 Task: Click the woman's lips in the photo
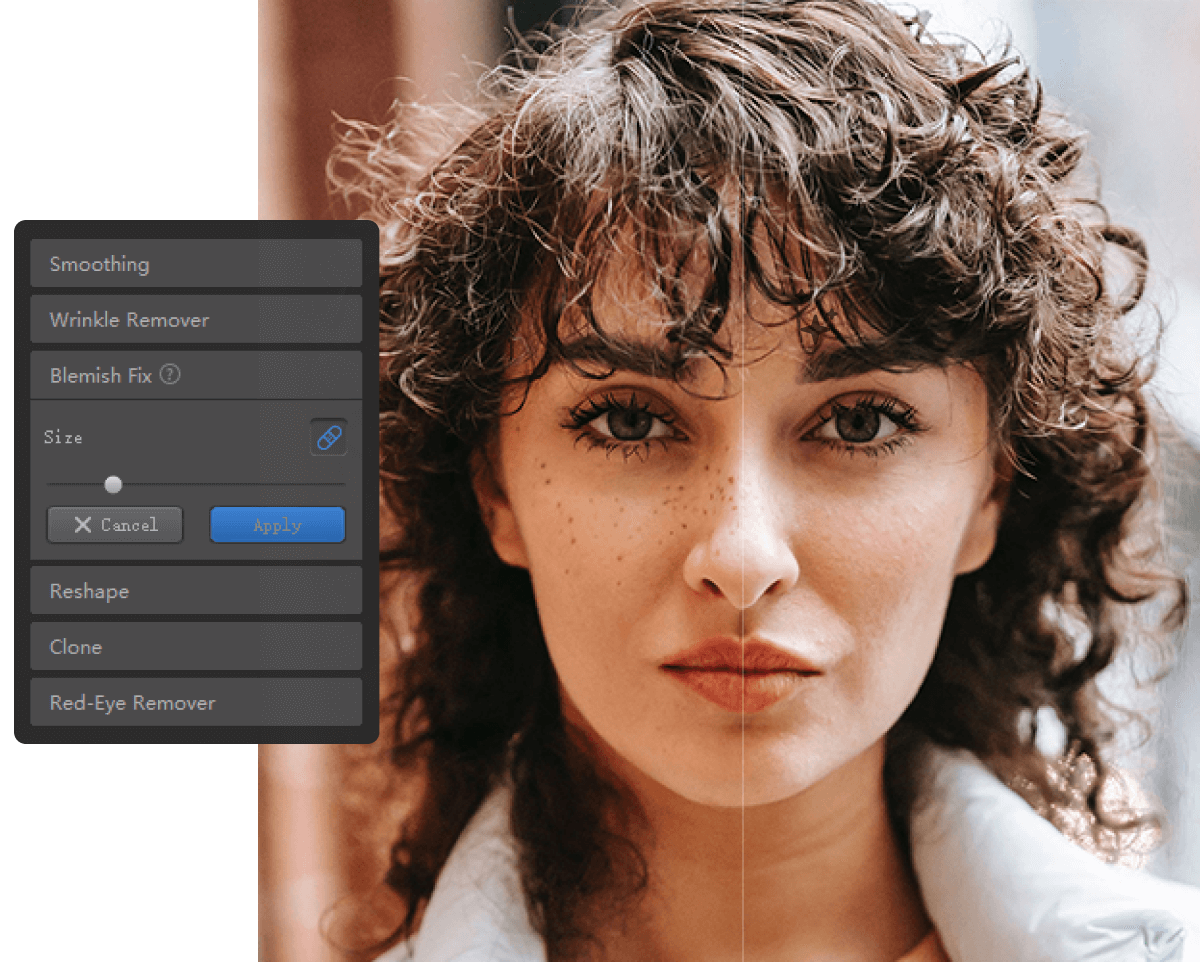pos(742,673)
